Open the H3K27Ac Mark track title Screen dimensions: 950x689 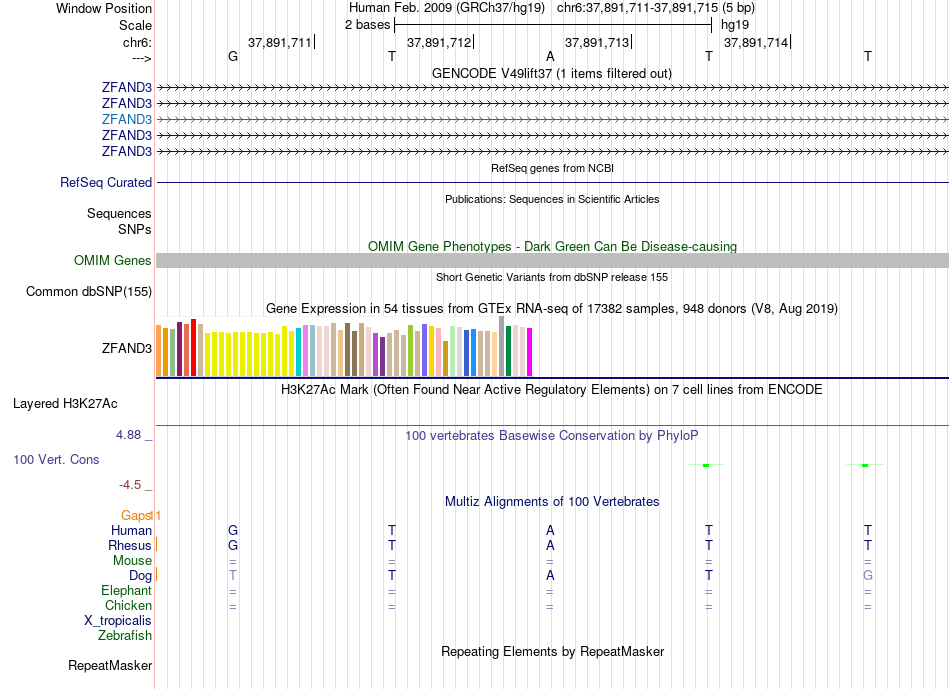click(x=551, y=390)
